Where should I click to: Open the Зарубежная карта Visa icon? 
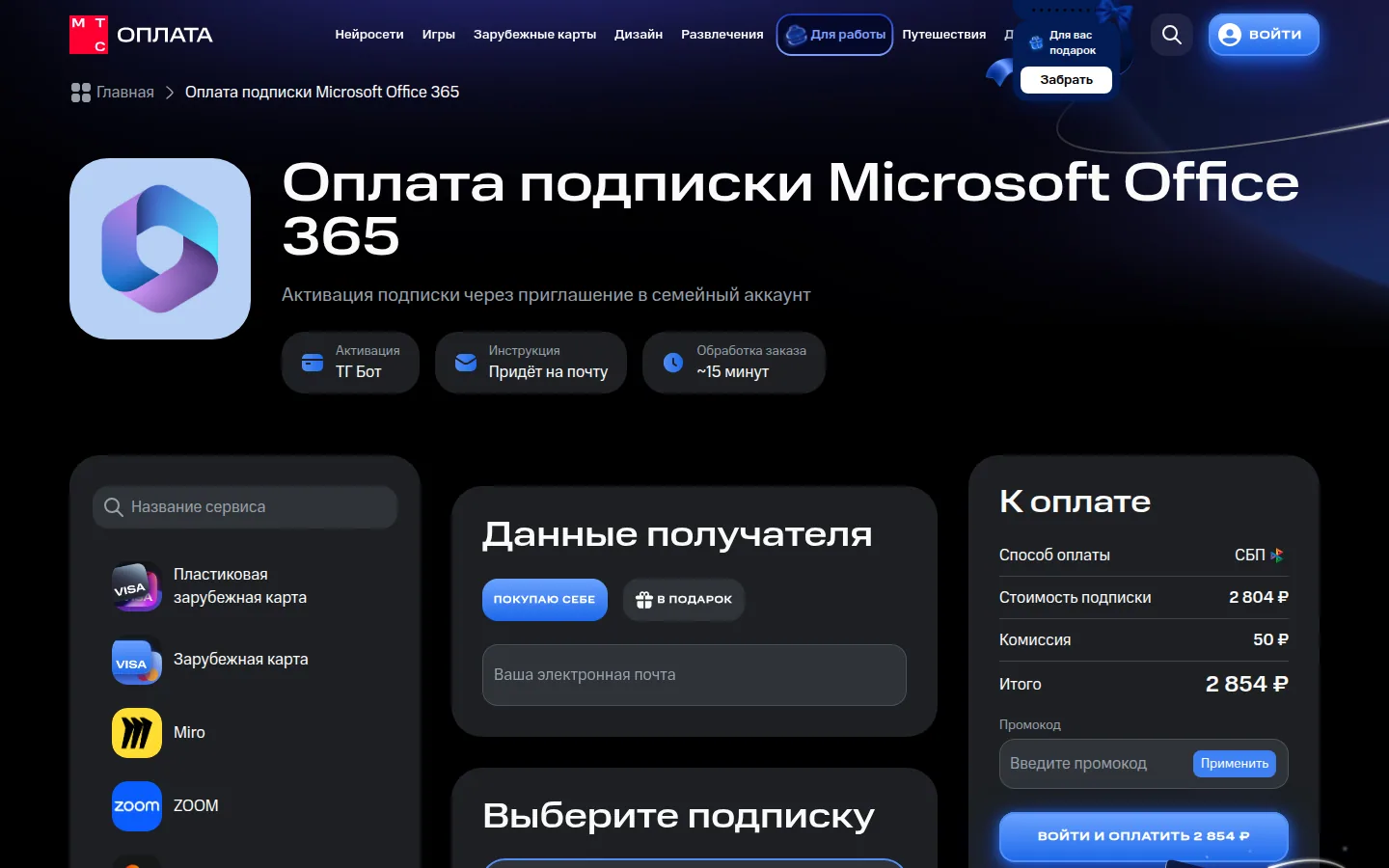click(x=137, y=662)
